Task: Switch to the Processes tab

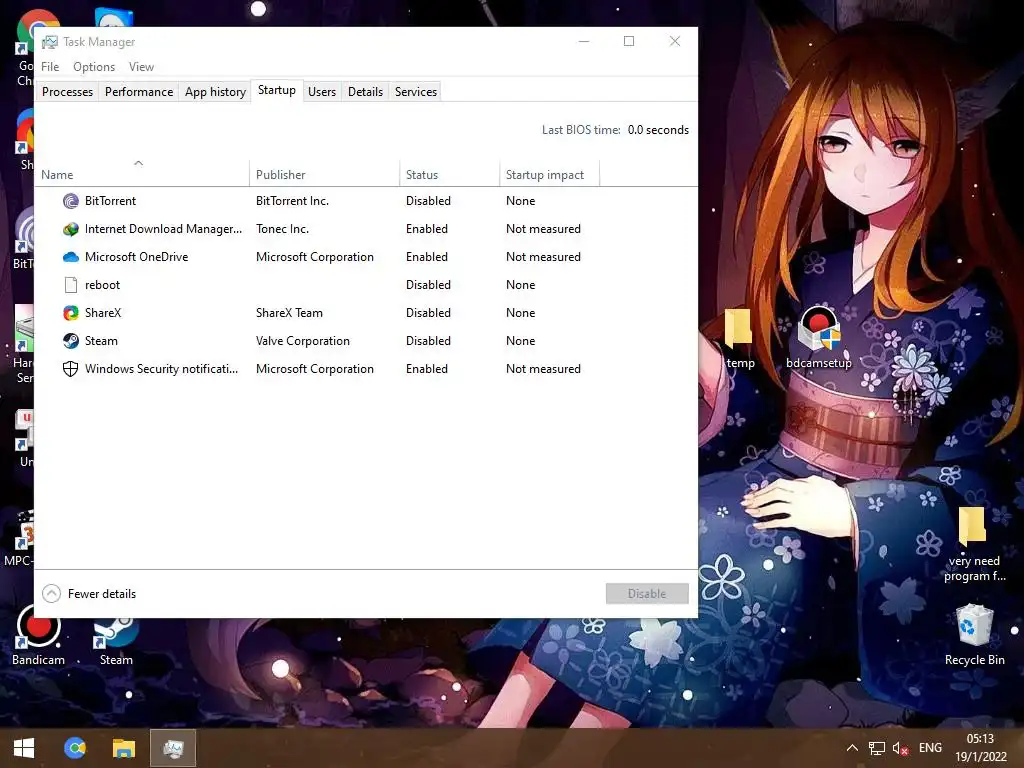Action: click(67, 92)
